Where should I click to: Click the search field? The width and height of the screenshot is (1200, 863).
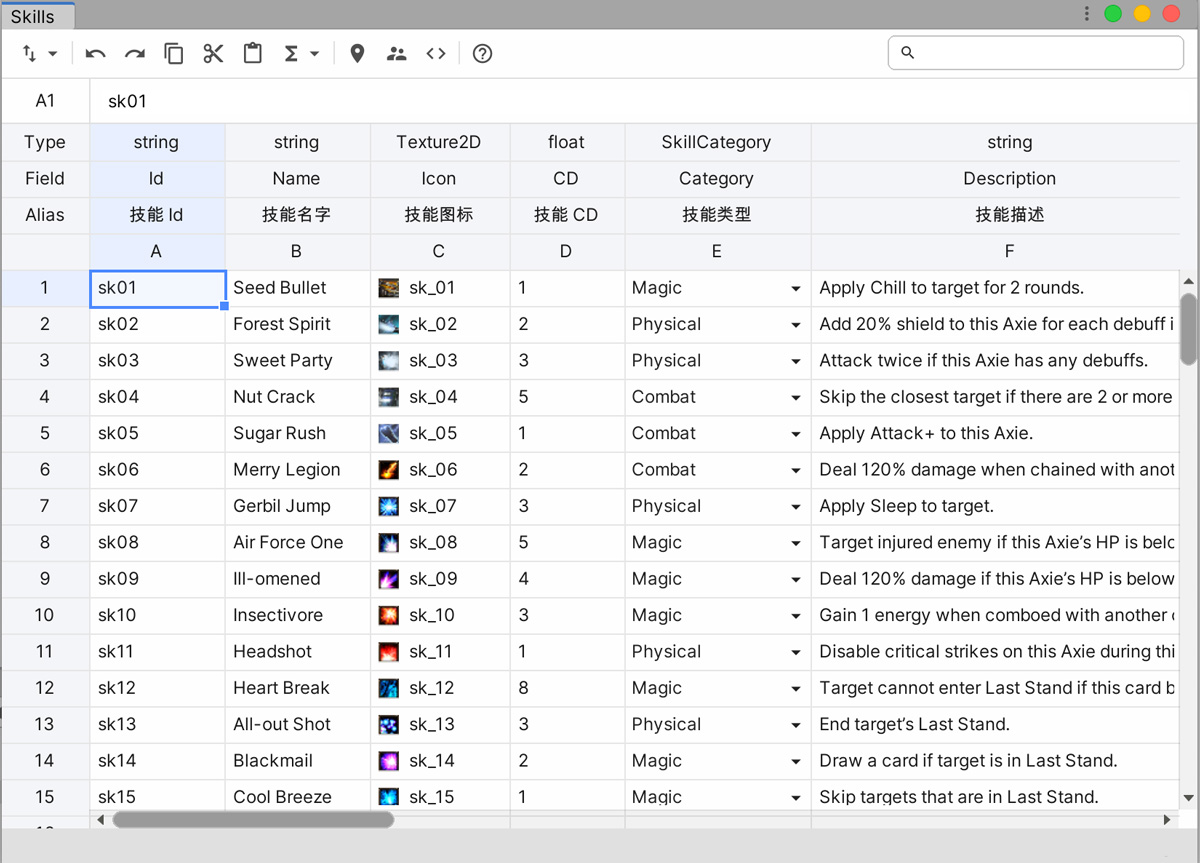[1035, 52]
